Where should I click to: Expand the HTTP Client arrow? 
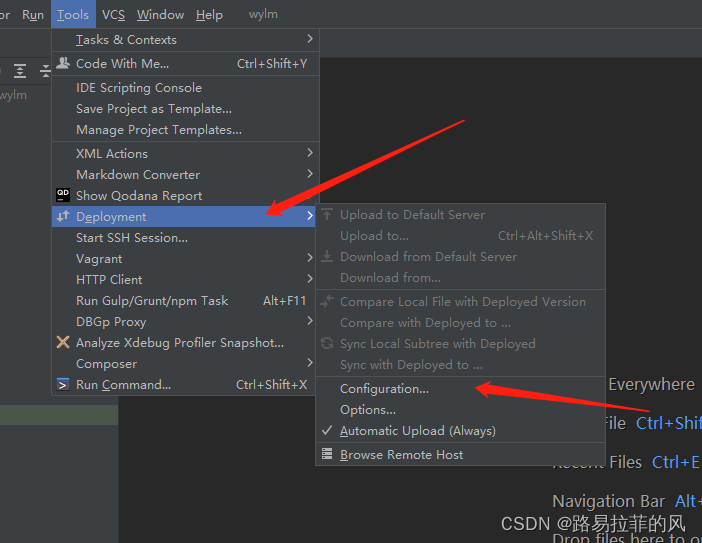(310, 279)
